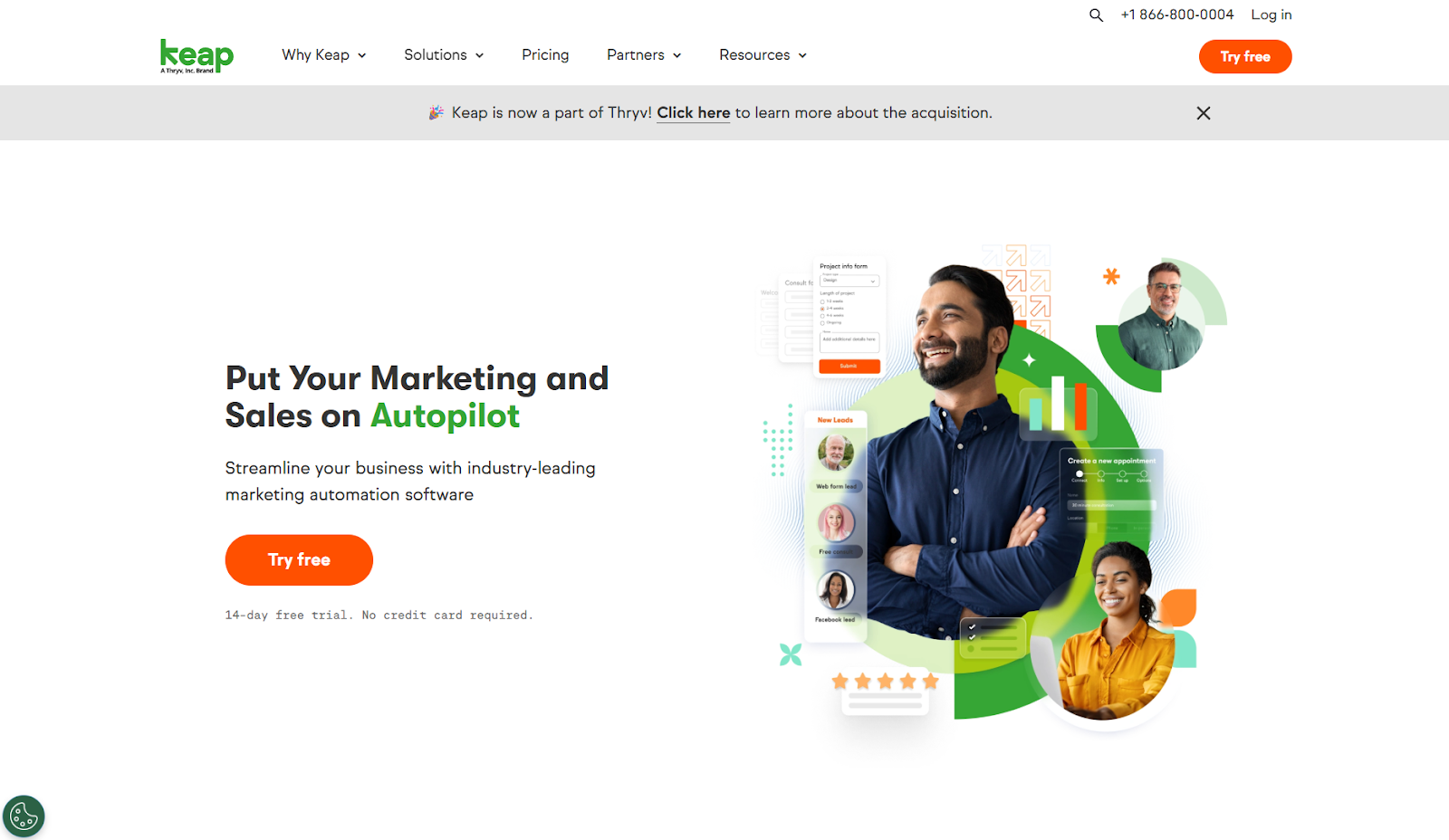The height and width of the screenshot is (840, 1449).
Task: Go to the Pricing page
Action: click(545, 55)
